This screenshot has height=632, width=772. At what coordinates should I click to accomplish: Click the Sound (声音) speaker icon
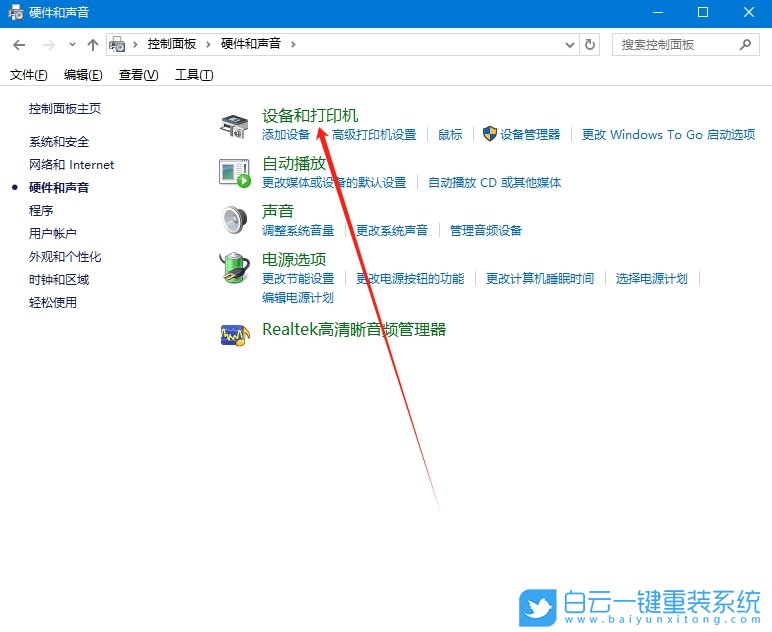coord(234,219)
